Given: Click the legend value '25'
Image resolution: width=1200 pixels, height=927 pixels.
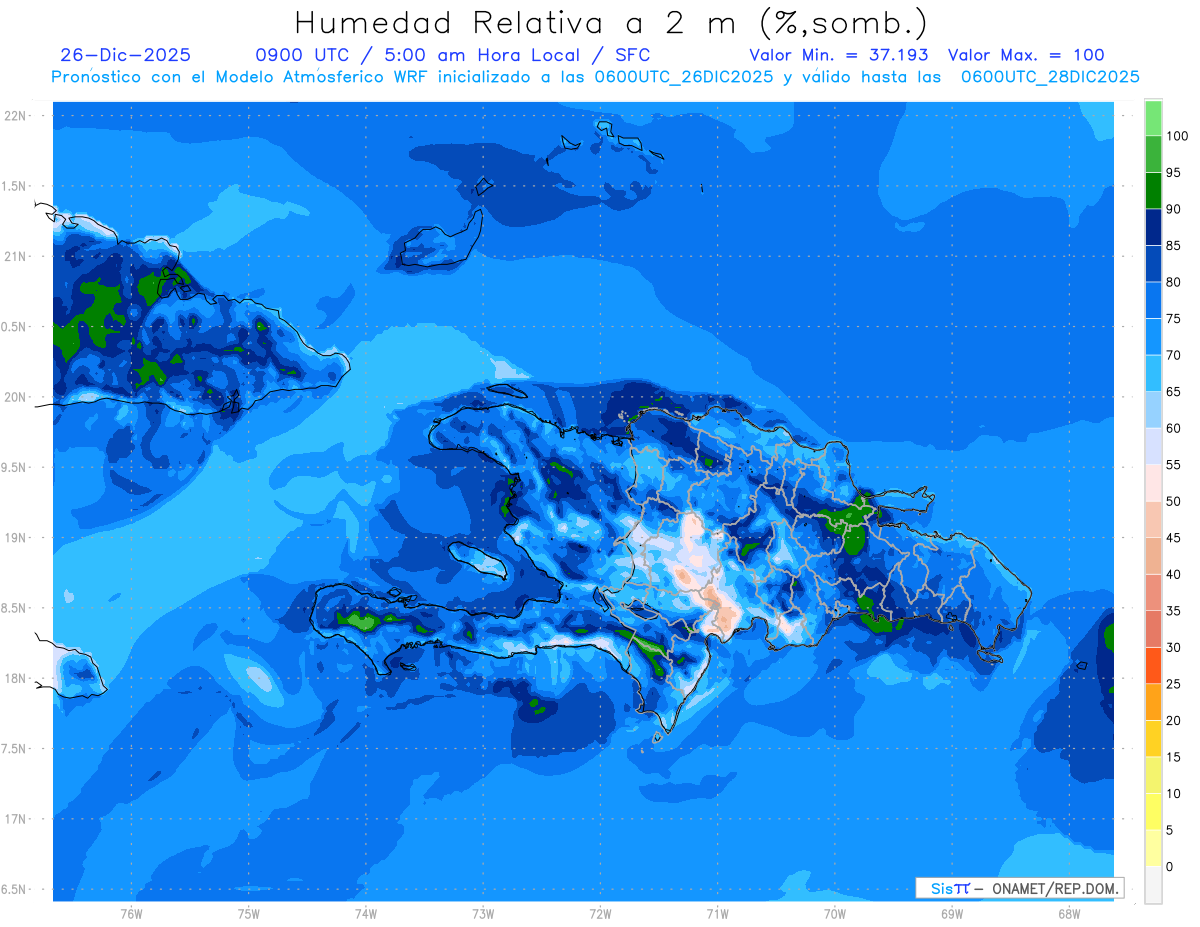Looking at the screenshot, I should click(1173, 684).
